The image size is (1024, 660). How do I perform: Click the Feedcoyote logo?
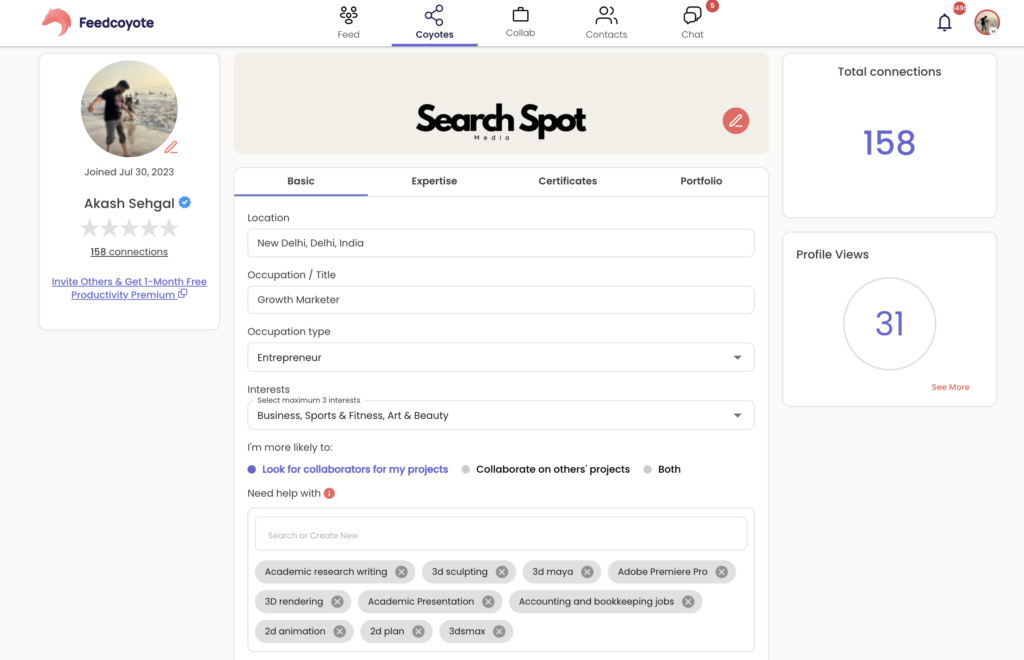pos(98,23)
